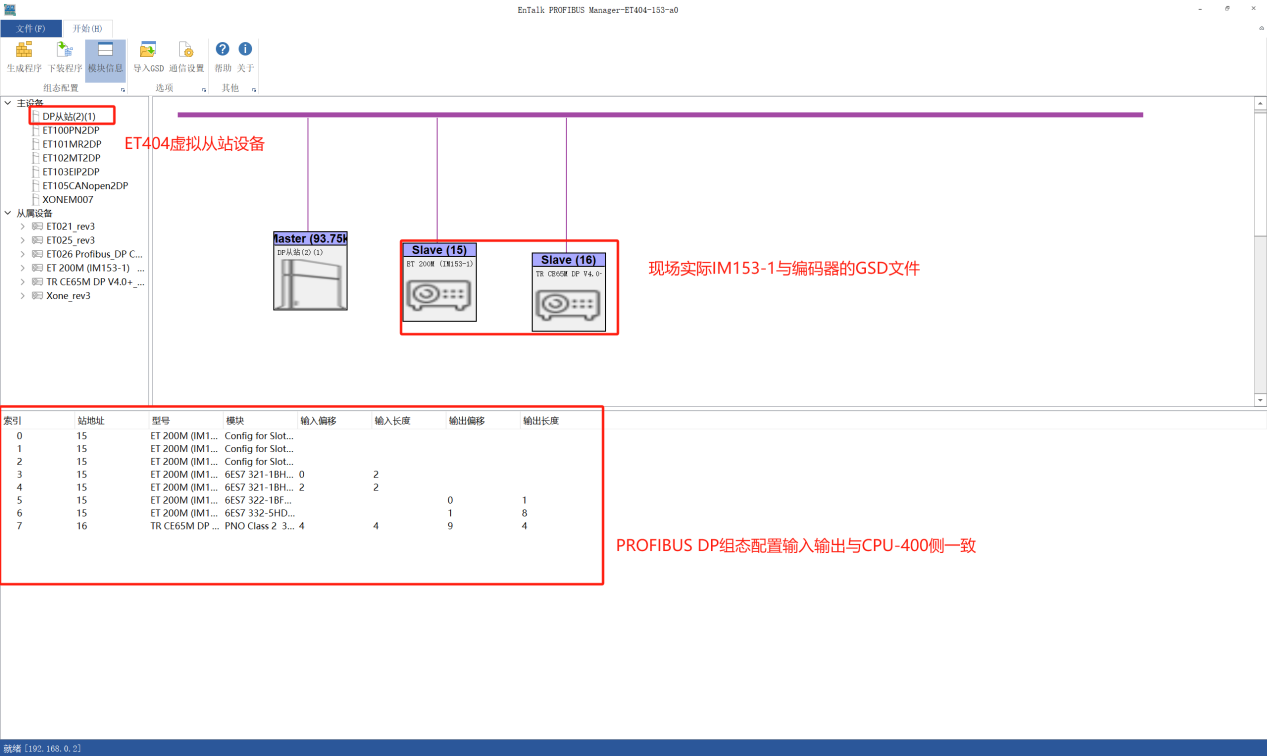The image size is (1267, 756).
Task: Expand the ET025_rev3 tree node
Action: [22, 240]
